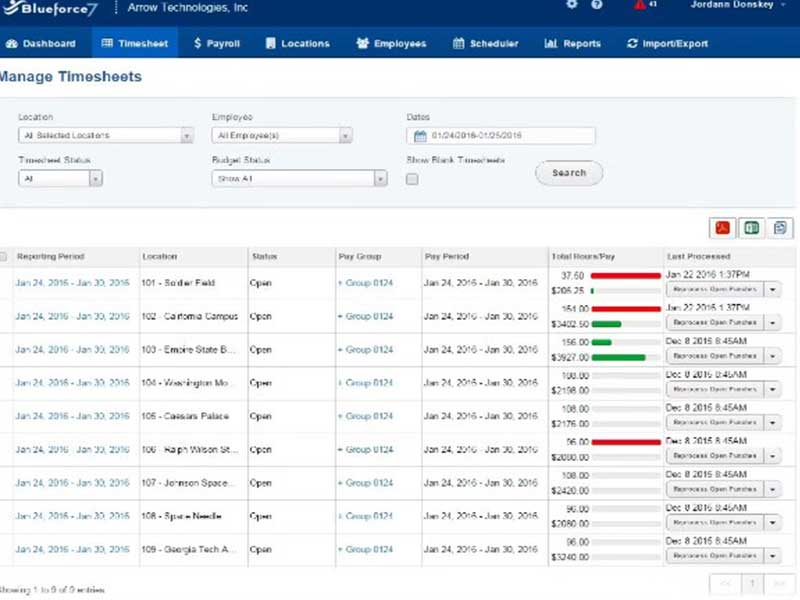Image resolution: width=800 pixels, height=600 pixels.
Task: Click the copy icon beside Excel export
Action: [780, 228]
